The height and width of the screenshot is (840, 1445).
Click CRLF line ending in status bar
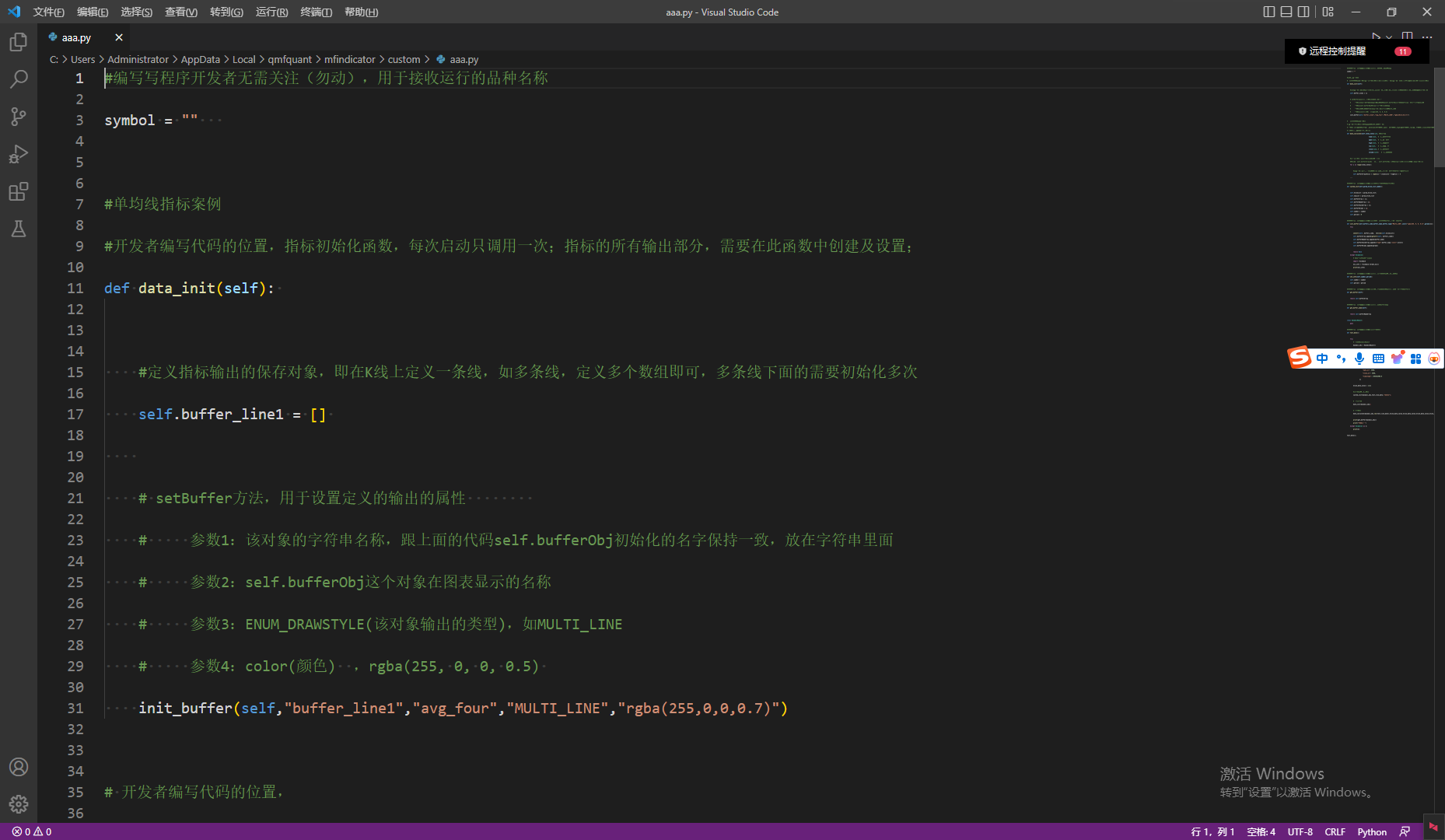pyautogui.click(x=1335, y=831)
